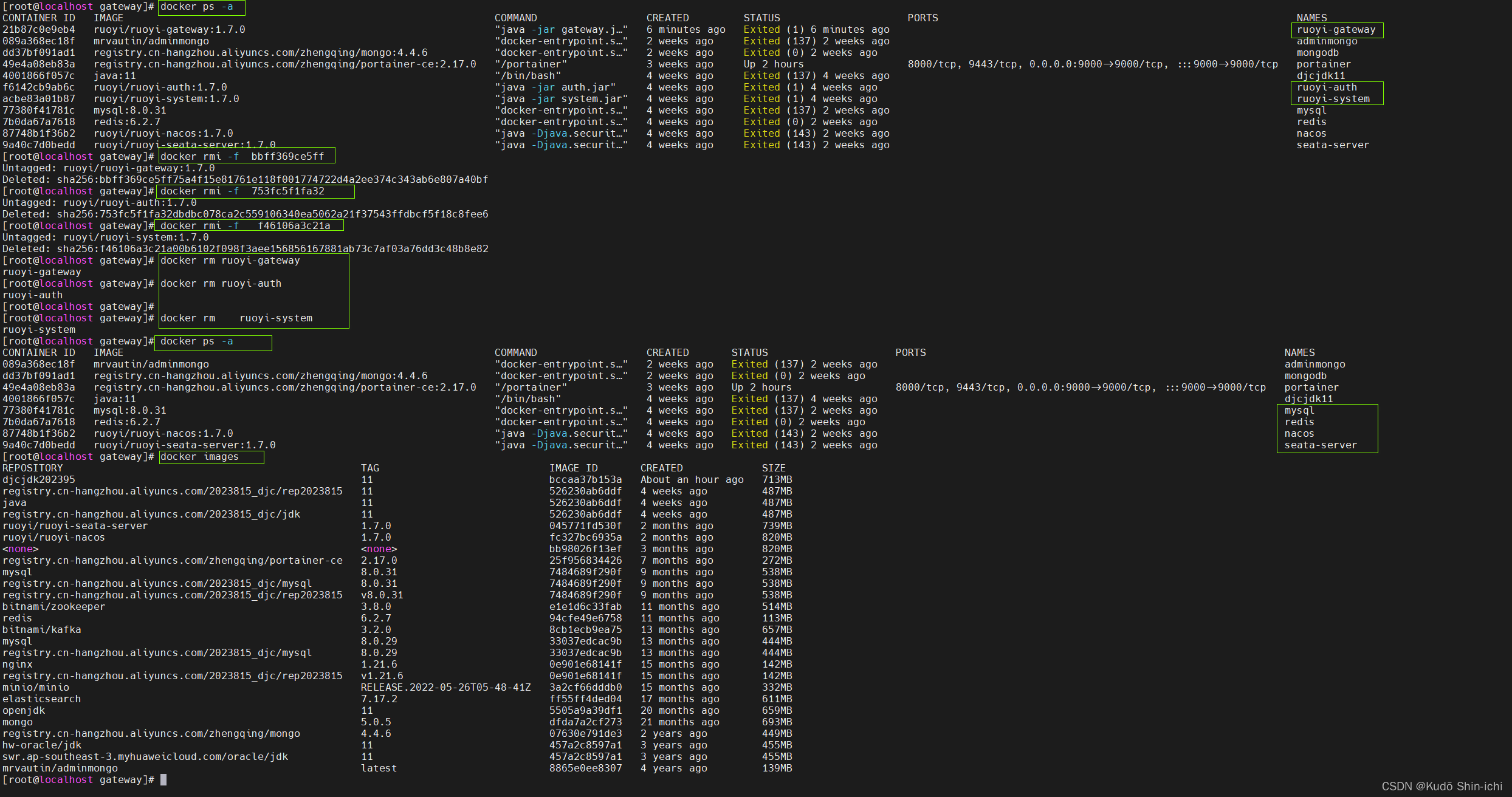Click the REPOSITORY column header
The image size is (1512, 797).
[33, 468]
